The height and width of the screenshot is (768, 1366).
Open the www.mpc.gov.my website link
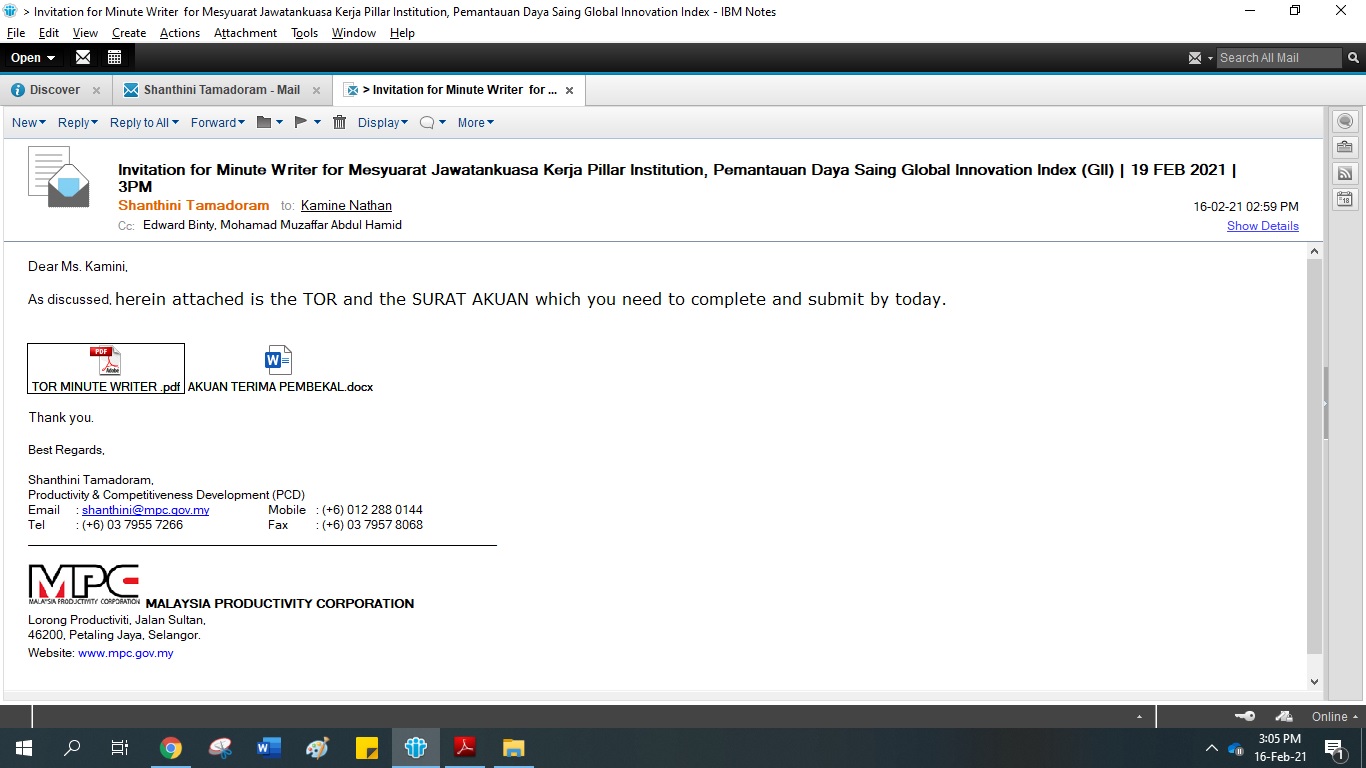pyautogui.click(x=125, y=653)
